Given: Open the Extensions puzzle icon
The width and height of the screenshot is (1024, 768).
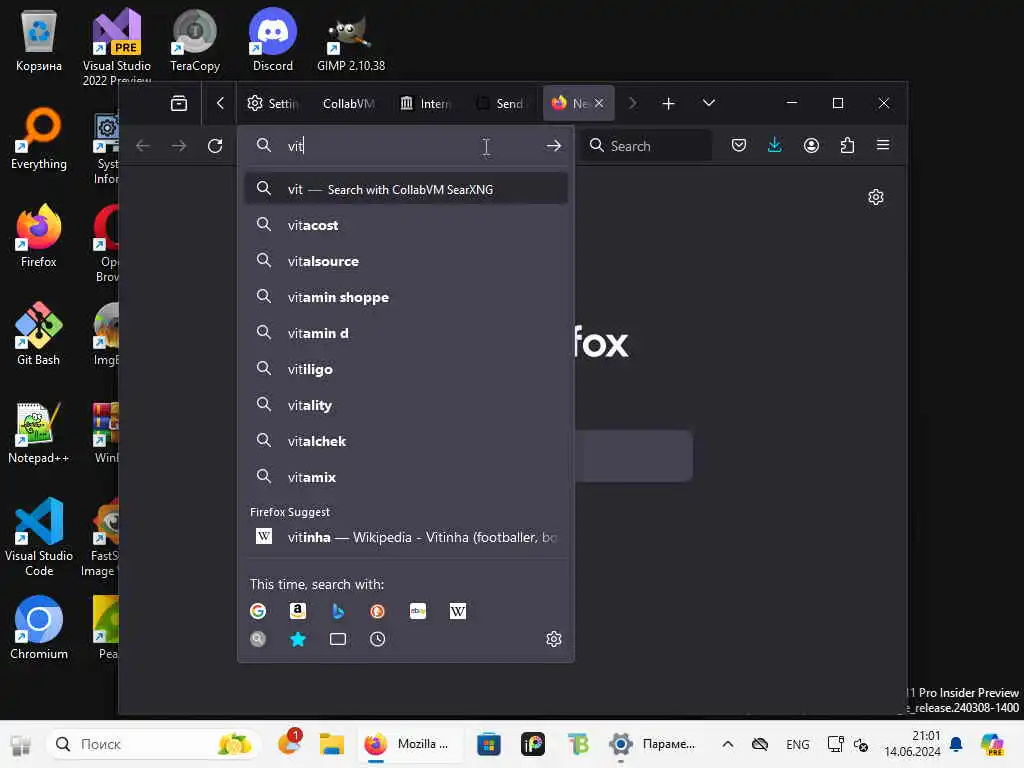Looking at the screenshot, I should (847, 145).
